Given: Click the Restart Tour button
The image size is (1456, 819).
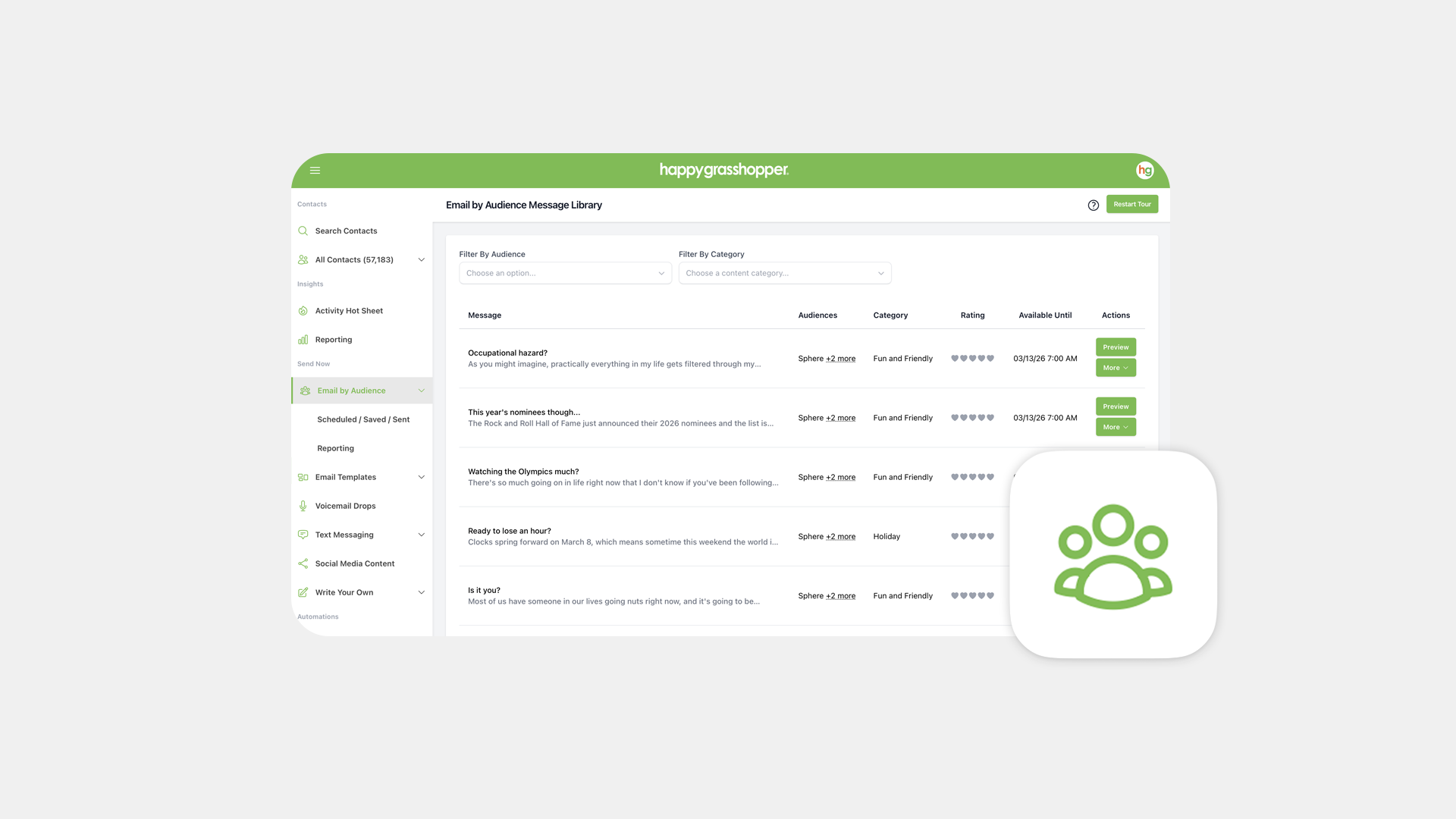Looking at the screenshot, I should (x=1131, y=204).
